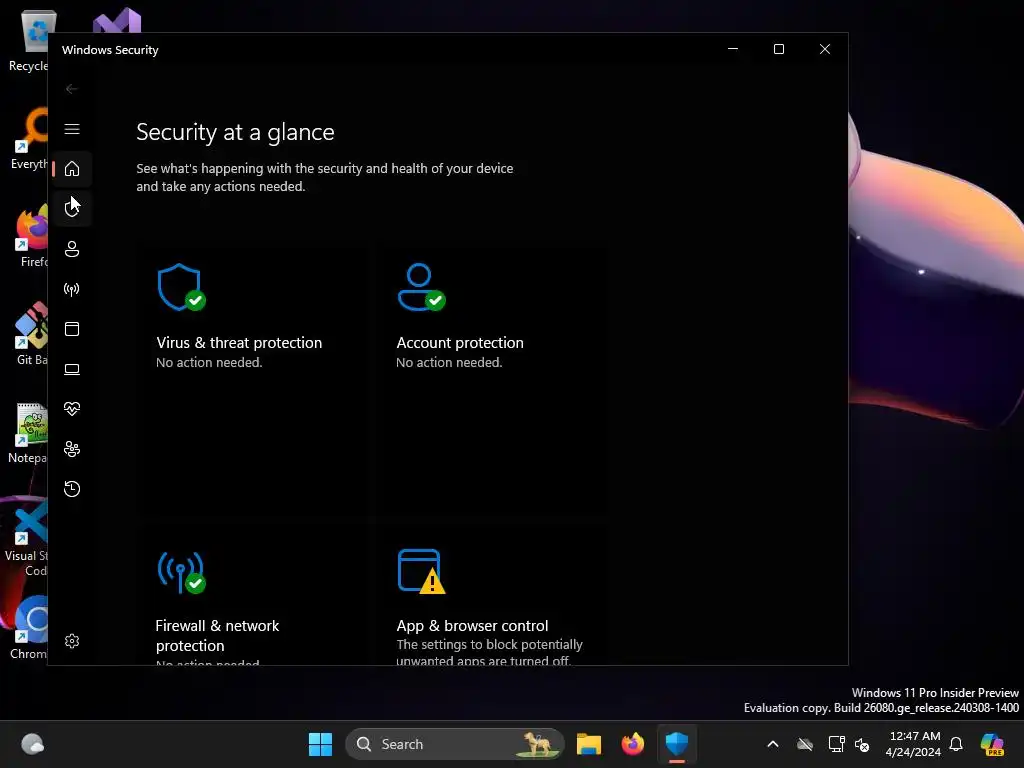Click 'The settings to block potentially' text
This screenshot has height=768, width=1024.
pos(489,645)
